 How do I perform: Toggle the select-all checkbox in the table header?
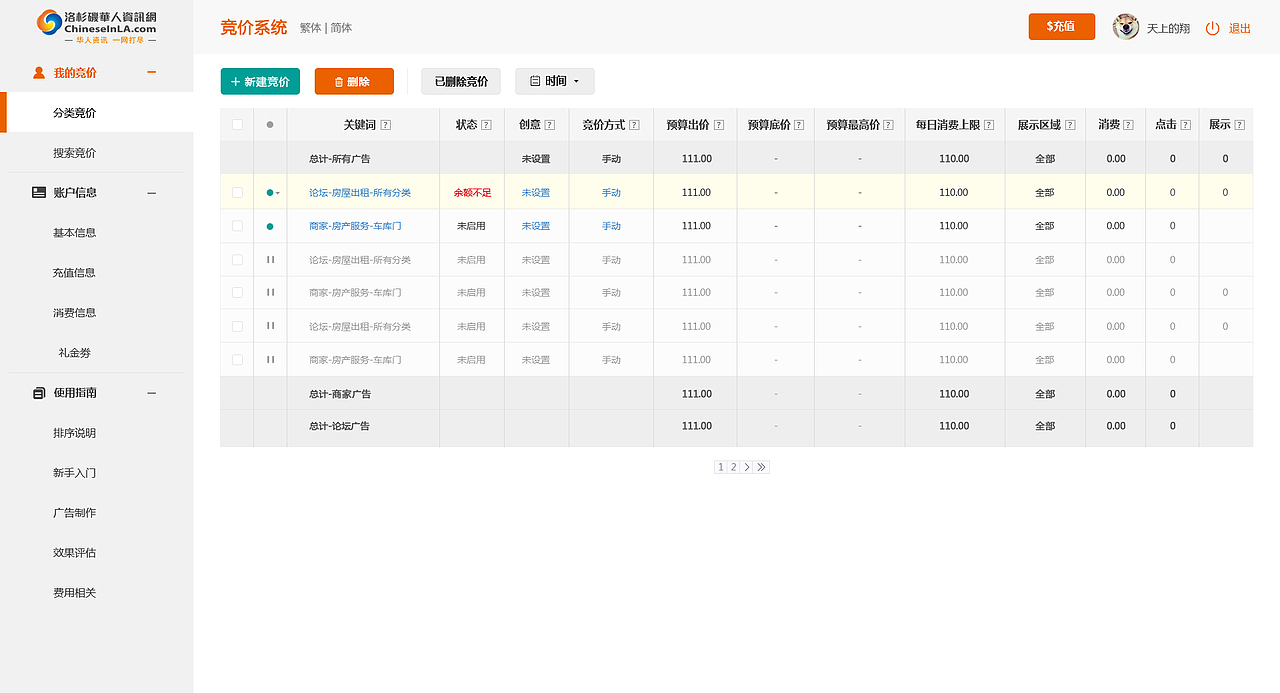coord(236,124)
